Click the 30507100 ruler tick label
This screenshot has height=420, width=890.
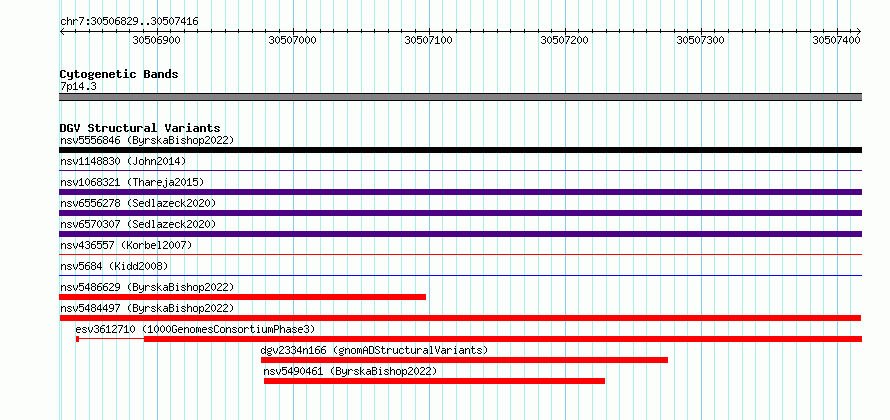(x=429, y=40)
